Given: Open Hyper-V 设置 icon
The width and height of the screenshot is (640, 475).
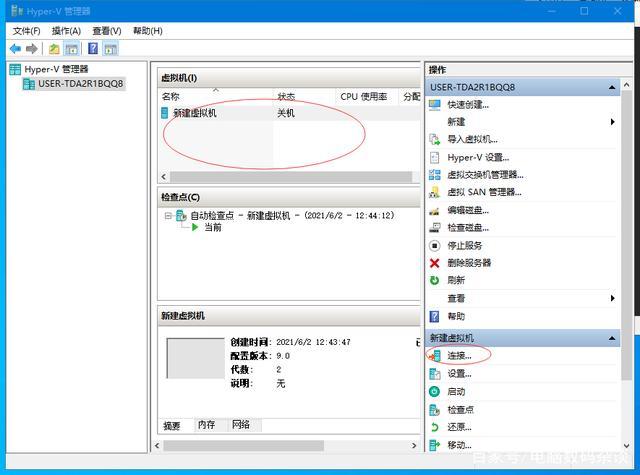Looking at the screenshot, I should tap(435, 157).
